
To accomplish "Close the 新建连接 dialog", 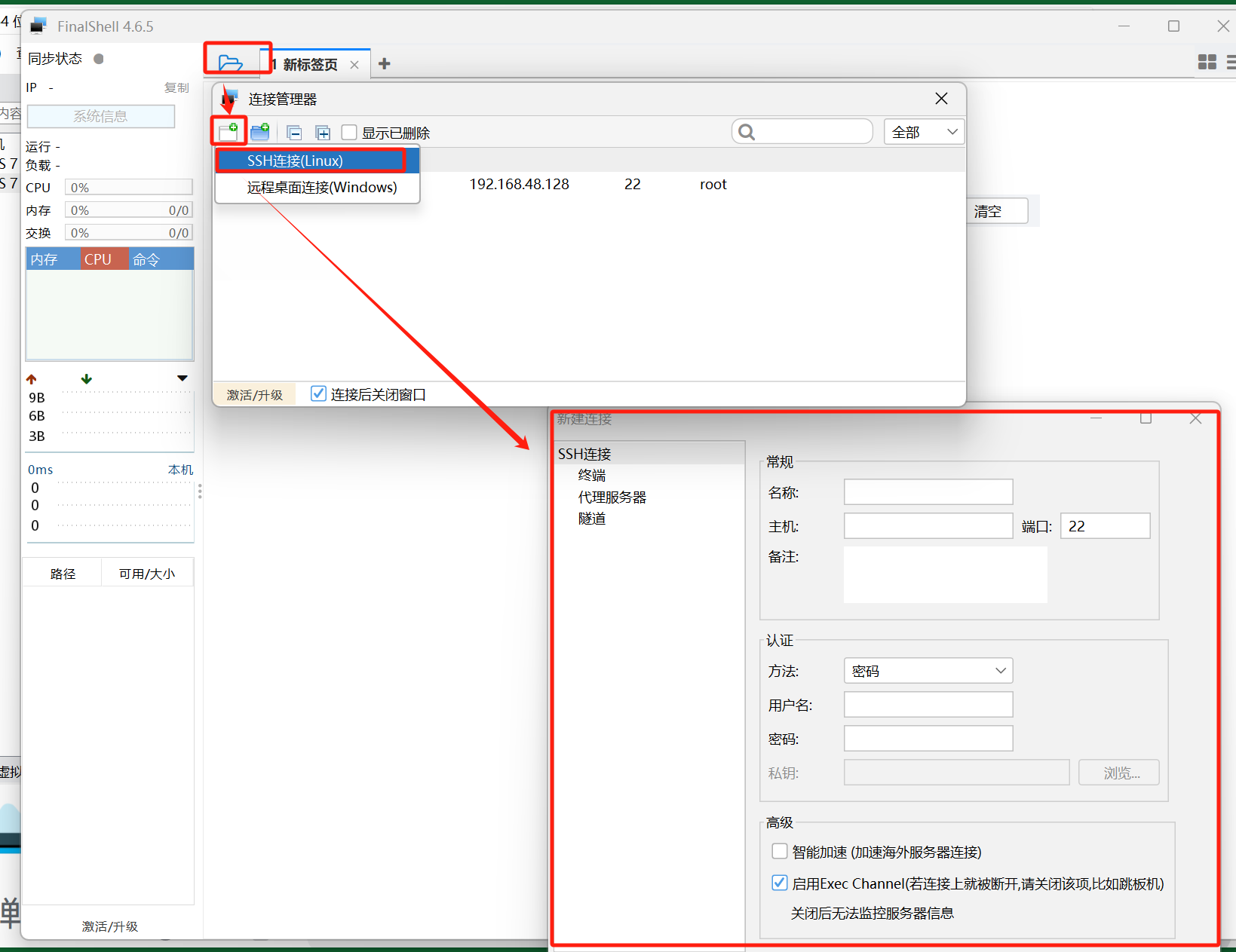I will tap(1195, 418).
